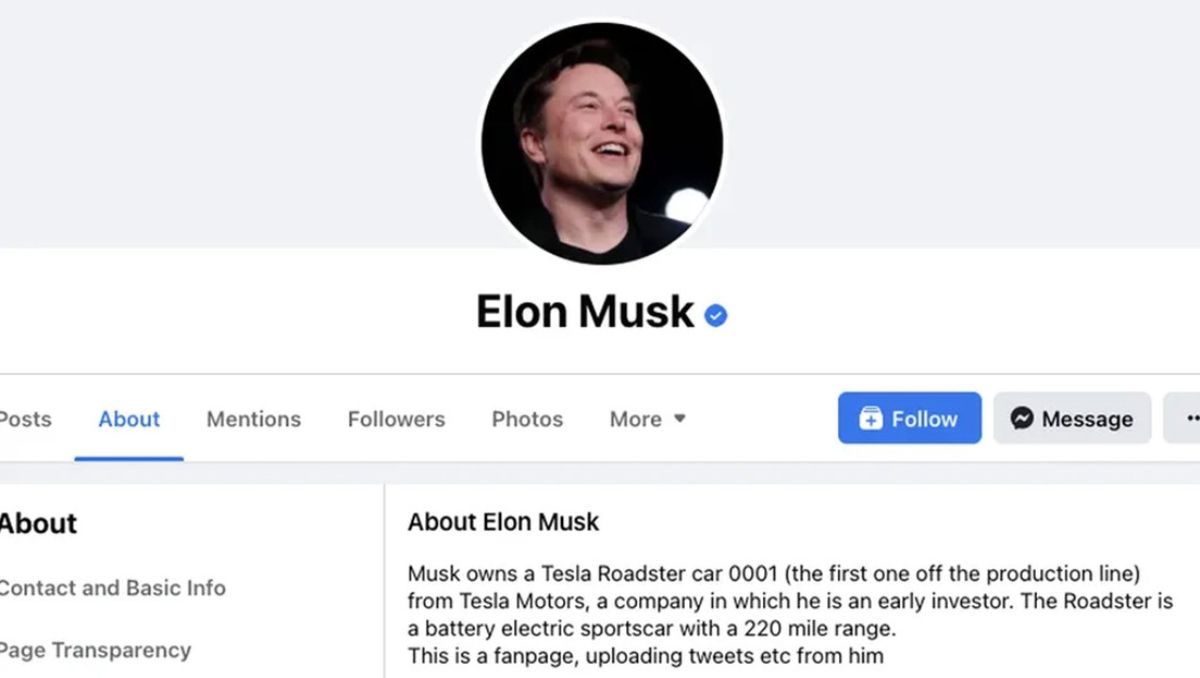Open Elon Musk's circular profile picture
Image resolution: width=1200 pixels, height=678 pixels.
pyautogui.click(x=602, y=142)
